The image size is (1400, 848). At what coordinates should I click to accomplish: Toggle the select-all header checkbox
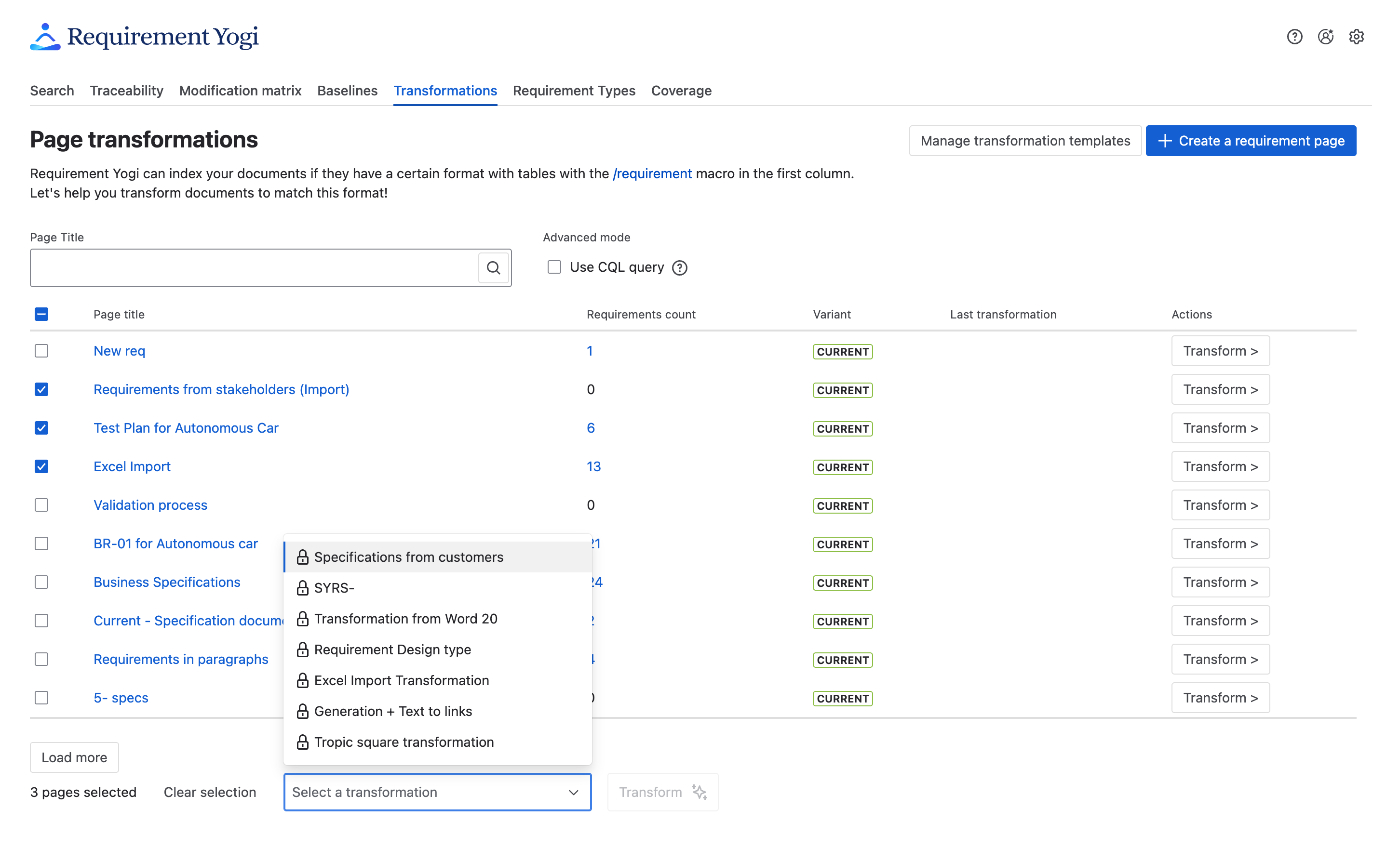41,314
